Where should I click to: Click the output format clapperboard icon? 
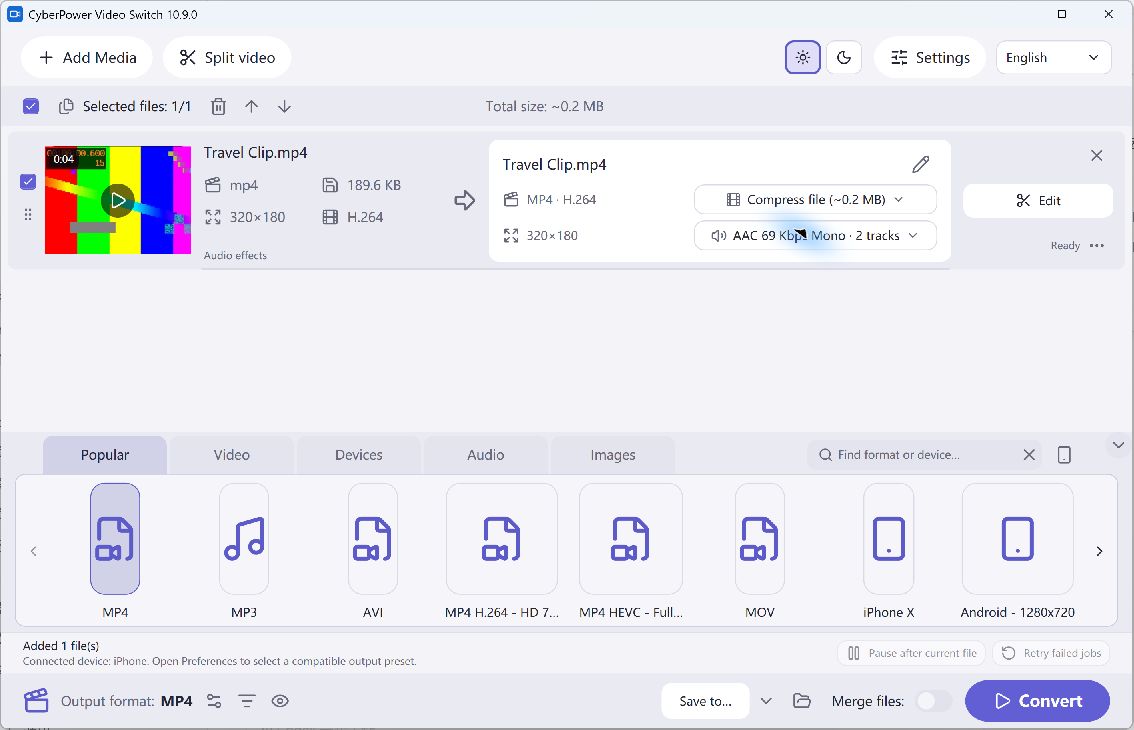pos(36,700)
